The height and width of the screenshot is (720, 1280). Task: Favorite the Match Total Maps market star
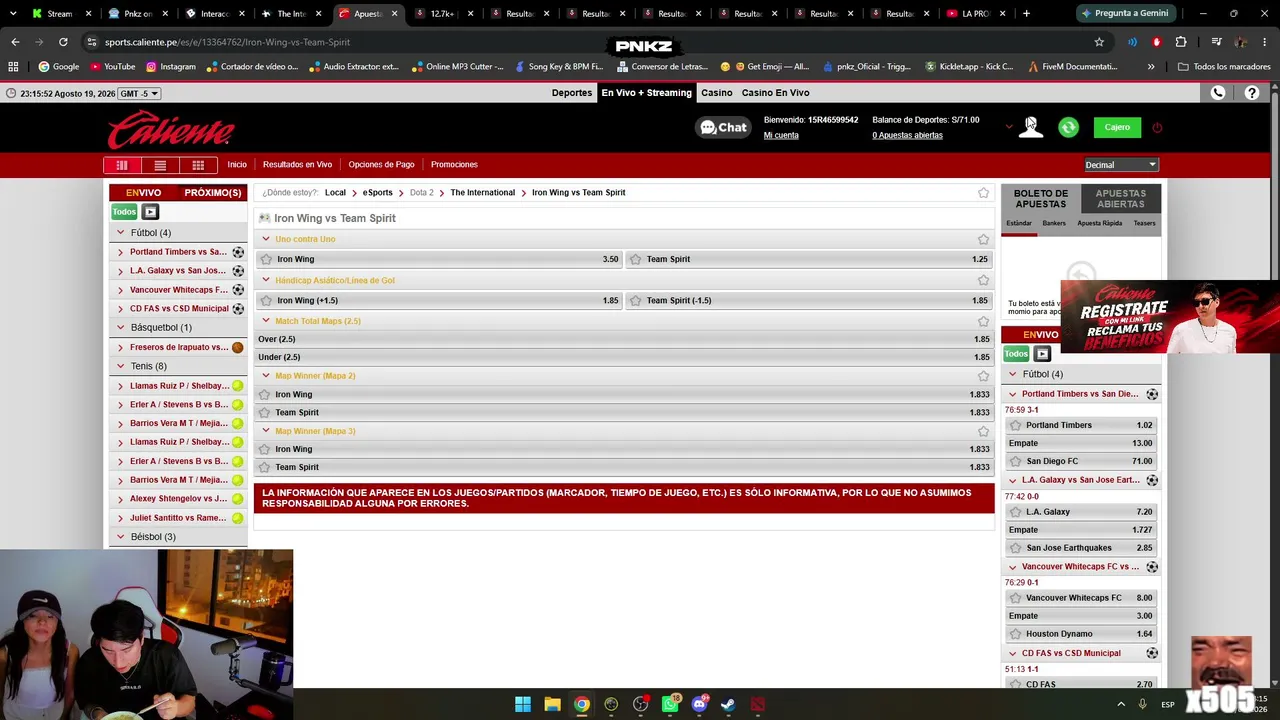pyautogui.click(x=983, y=322)
